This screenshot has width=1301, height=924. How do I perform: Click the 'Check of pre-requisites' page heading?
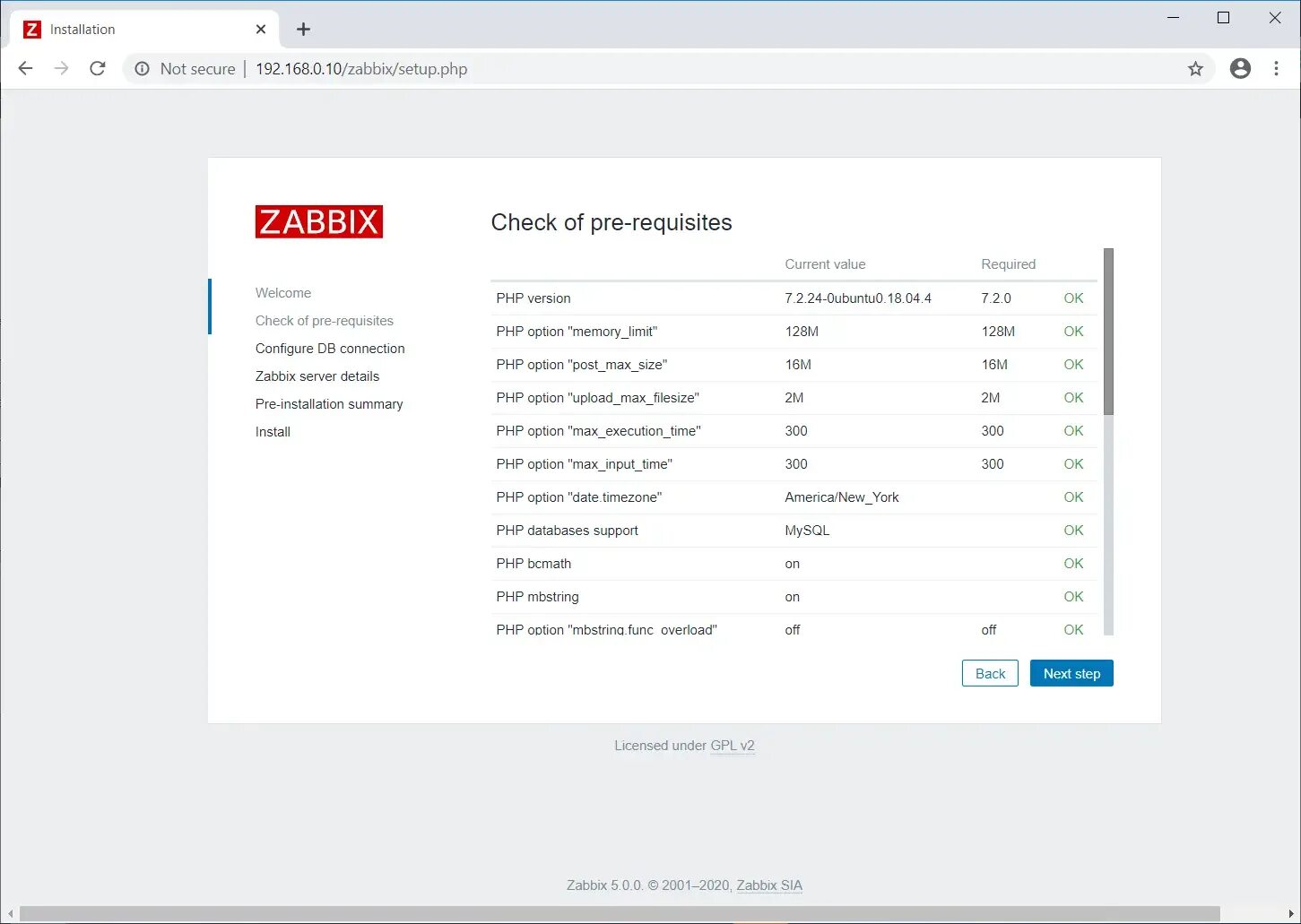click(x=611, y=222)
